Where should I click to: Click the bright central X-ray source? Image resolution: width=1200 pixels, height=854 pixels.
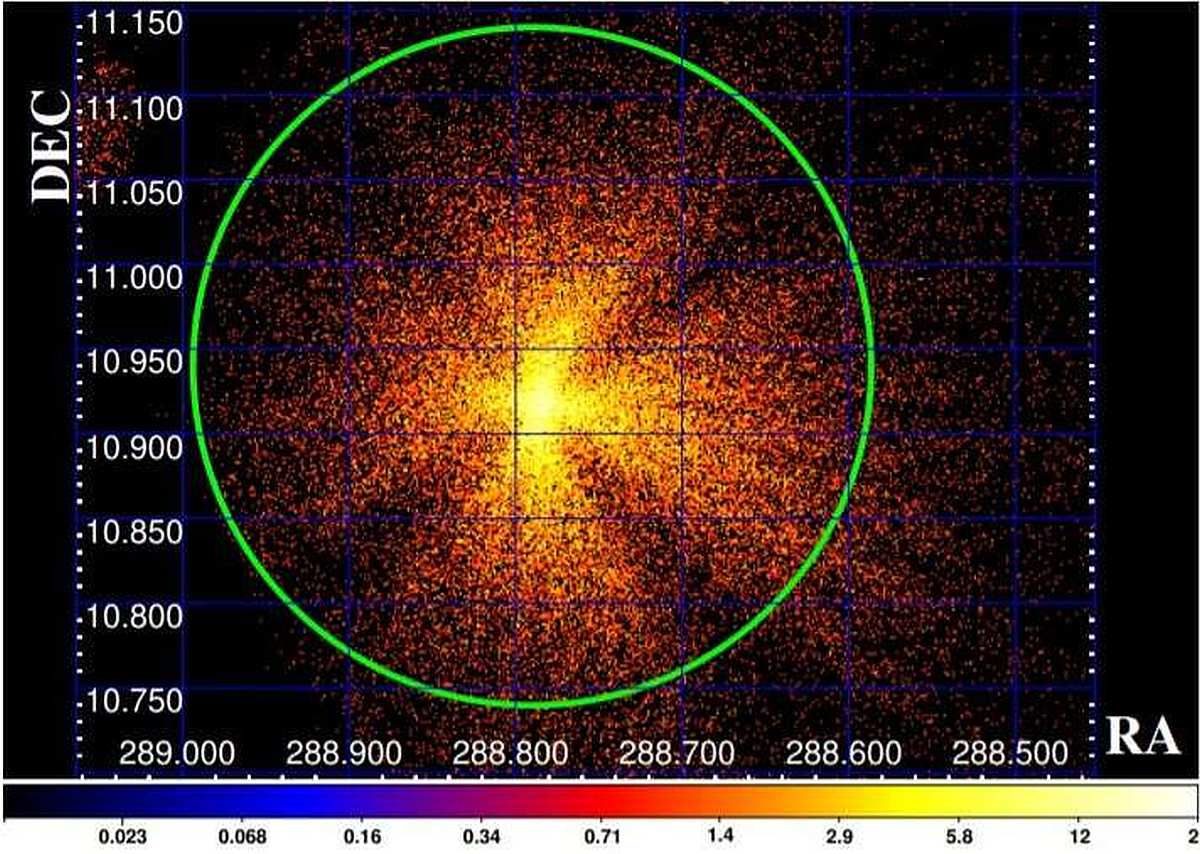[x=540, y=402]
